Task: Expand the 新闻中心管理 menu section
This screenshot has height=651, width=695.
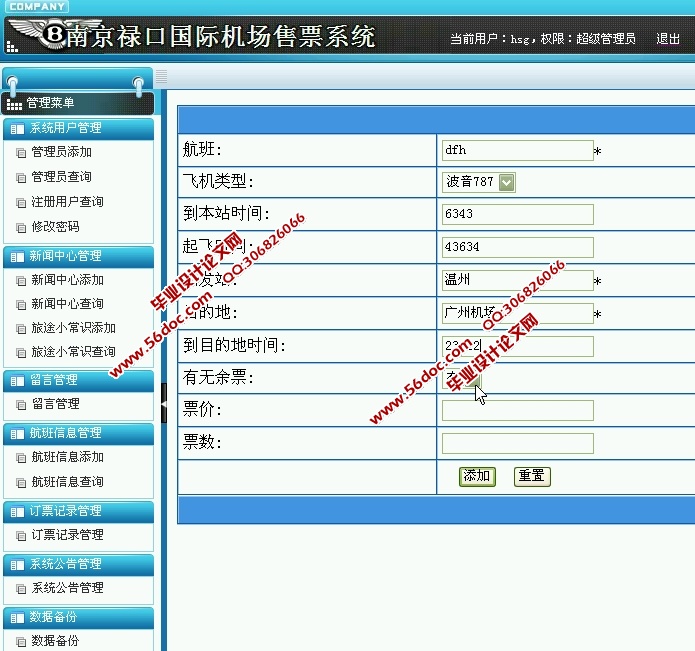Action: click(x=78, y=257)
